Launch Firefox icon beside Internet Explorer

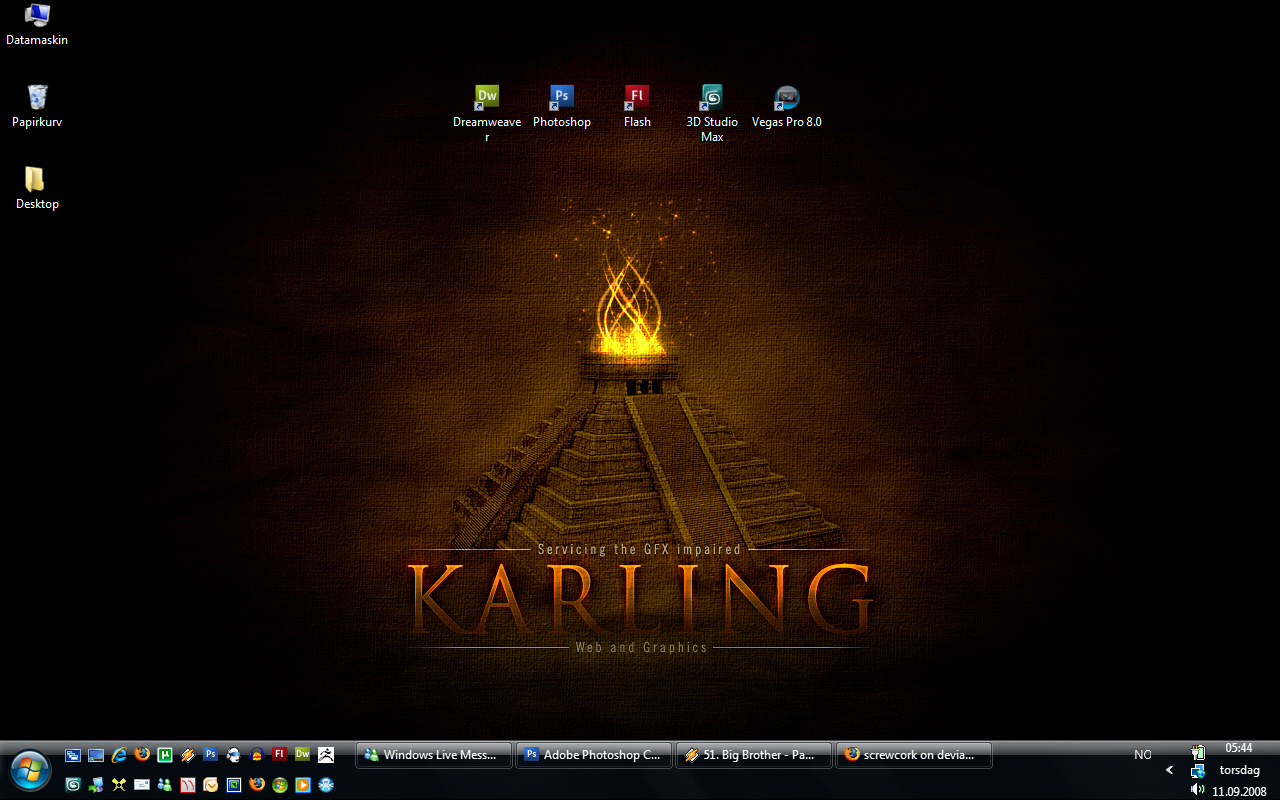tap(142, 755)
